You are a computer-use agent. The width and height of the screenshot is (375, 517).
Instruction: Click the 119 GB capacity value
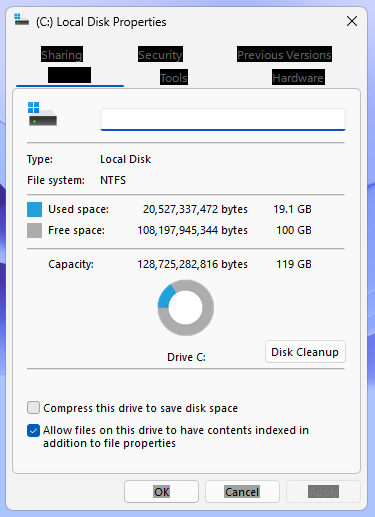[x=294, y=264]
